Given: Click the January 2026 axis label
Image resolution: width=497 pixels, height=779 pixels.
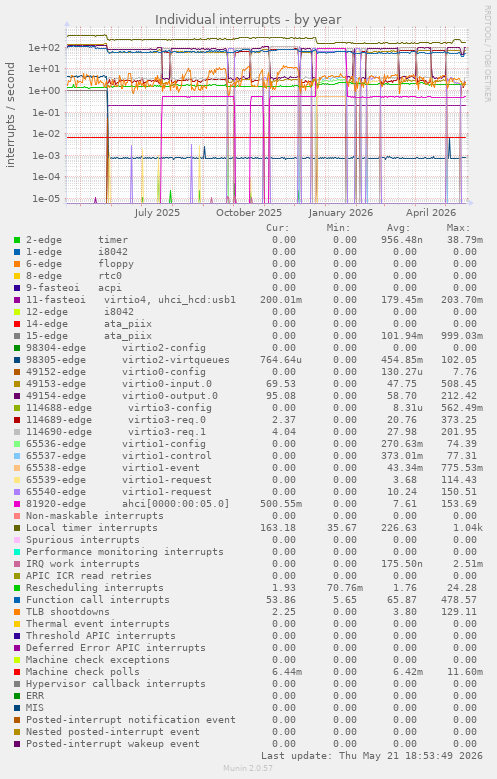Looking at the screenshot, I should click(x=340, y=213).
